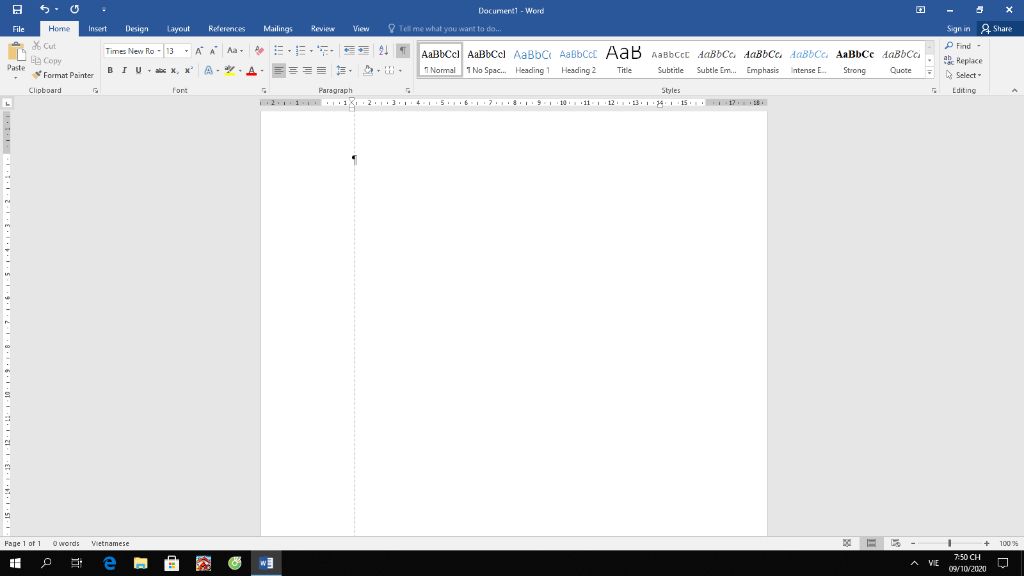1024x576 pixels.
Task: Open Windows Start menu
Action: coord(15,563)
